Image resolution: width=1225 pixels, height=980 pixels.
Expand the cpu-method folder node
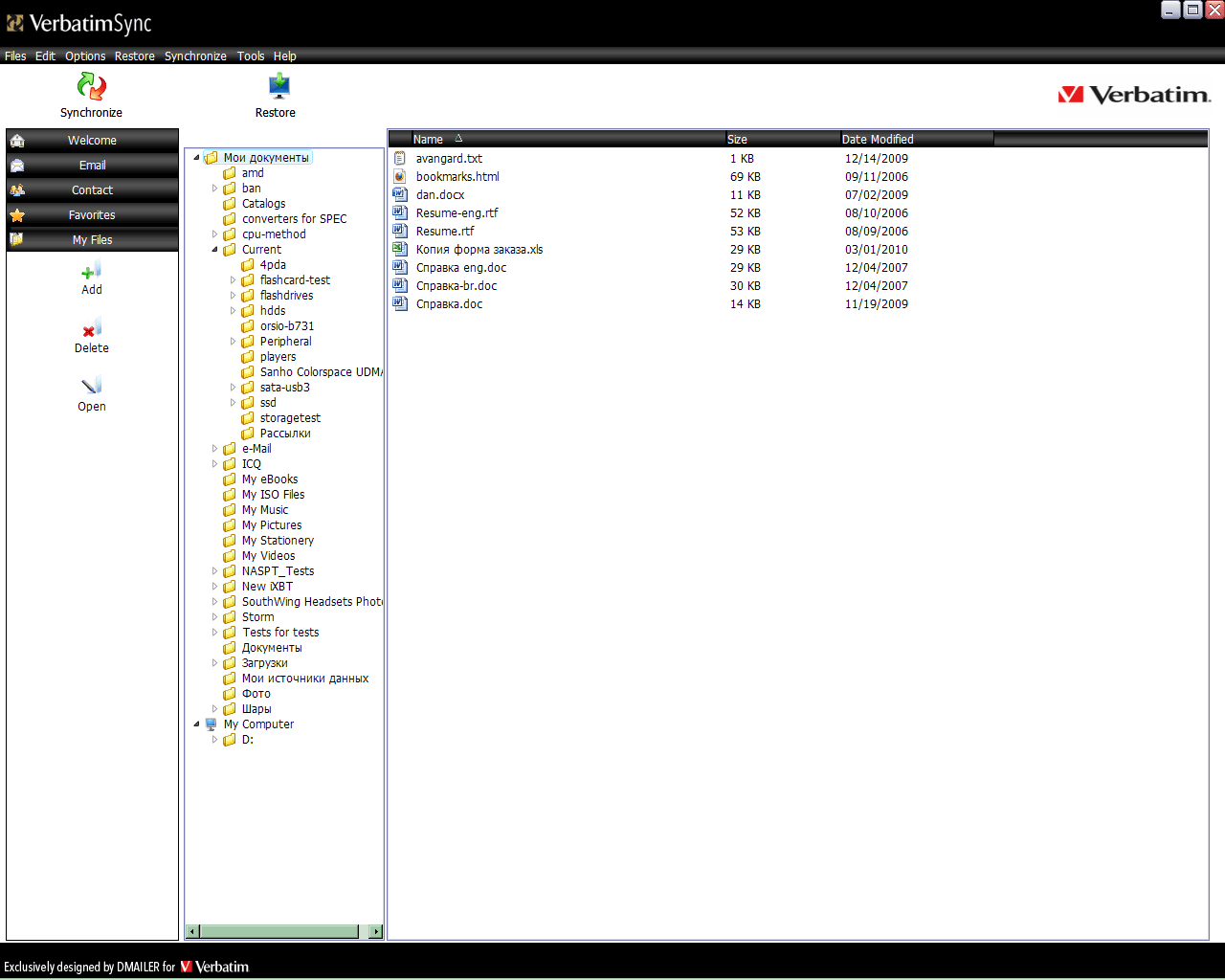point(214,234)
